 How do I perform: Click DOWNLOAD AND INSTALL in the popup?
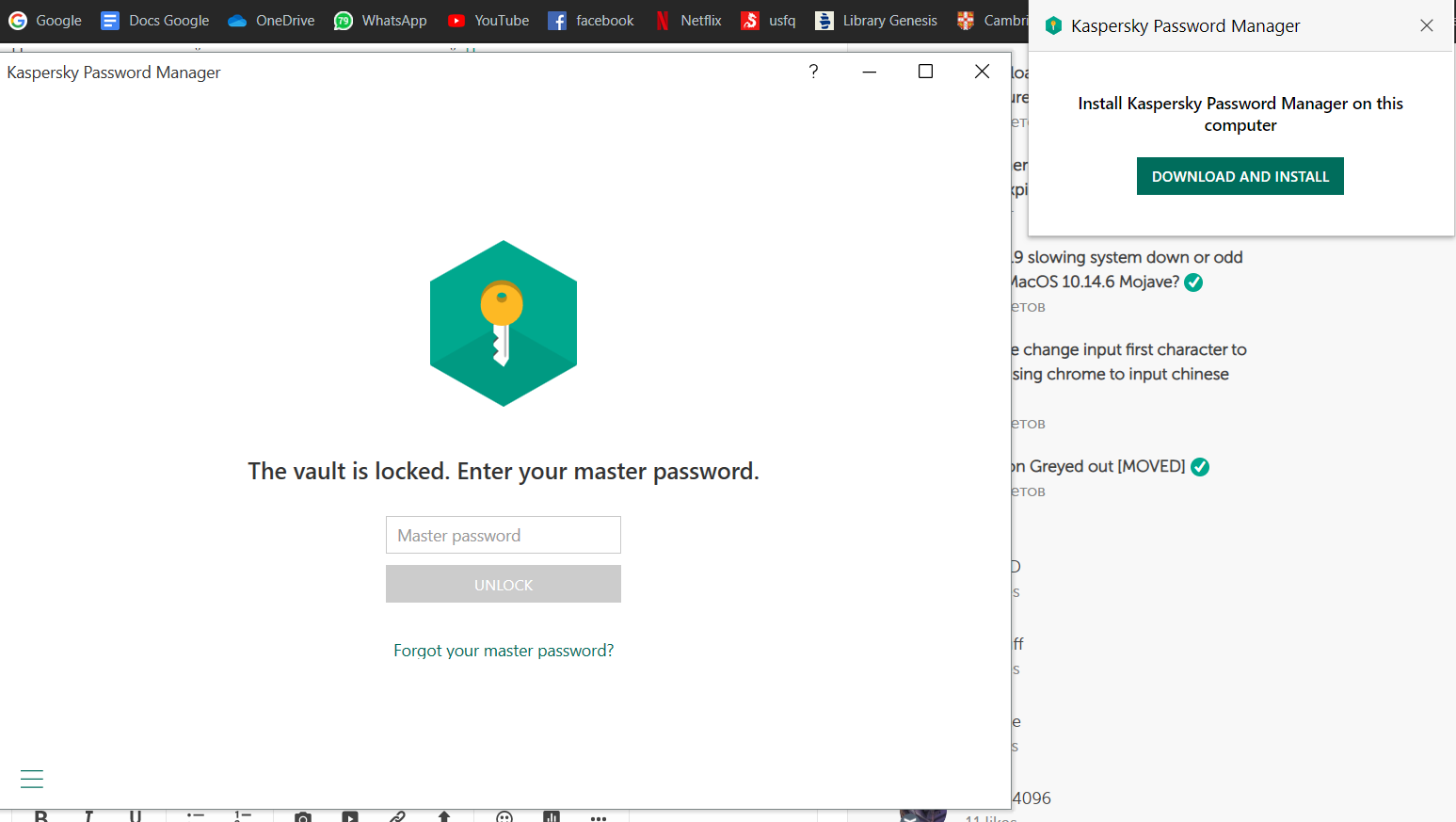[x=1240, y=176]
